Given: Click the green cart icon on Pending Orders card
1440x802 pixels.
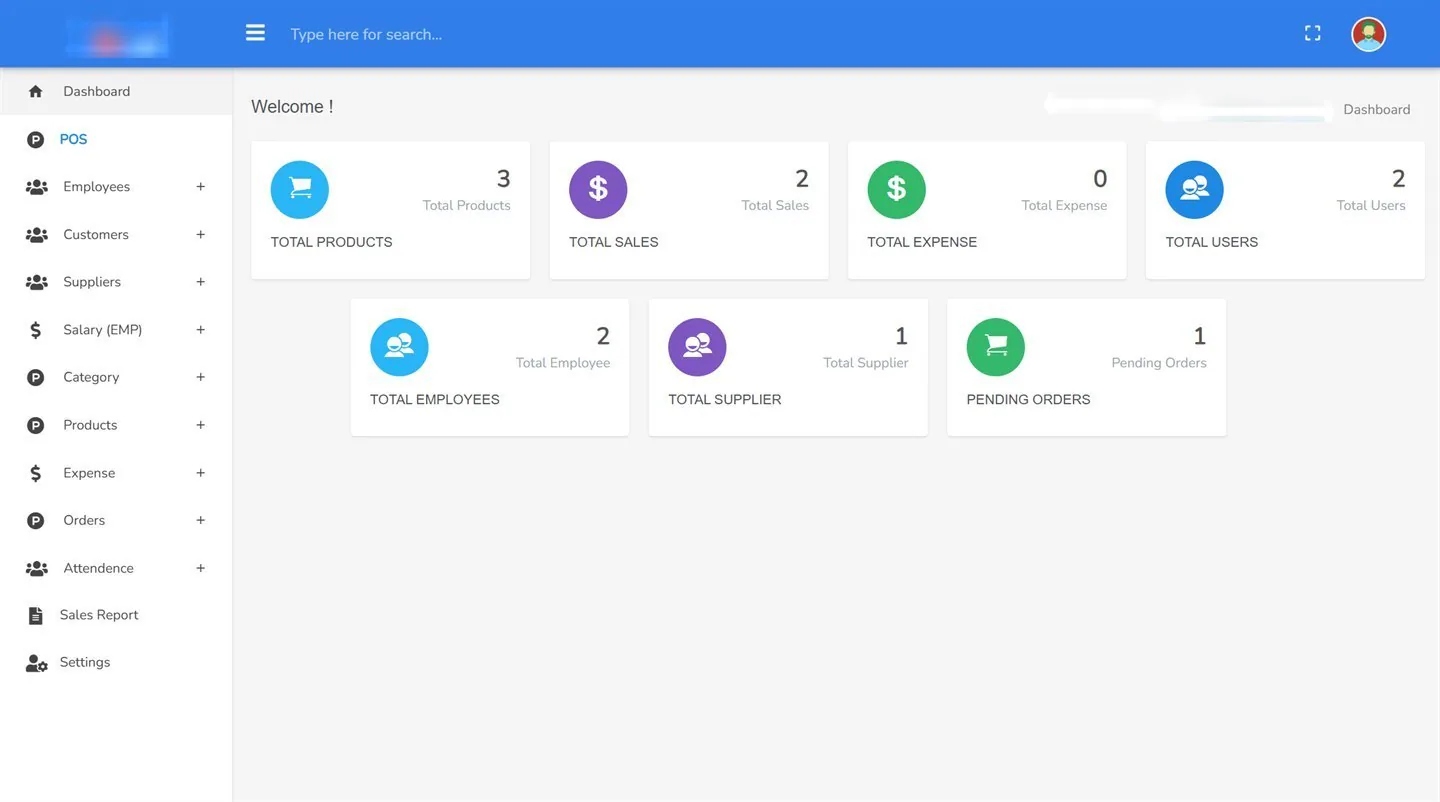Looking at the screenshot, I should click(x=995, y=347).
